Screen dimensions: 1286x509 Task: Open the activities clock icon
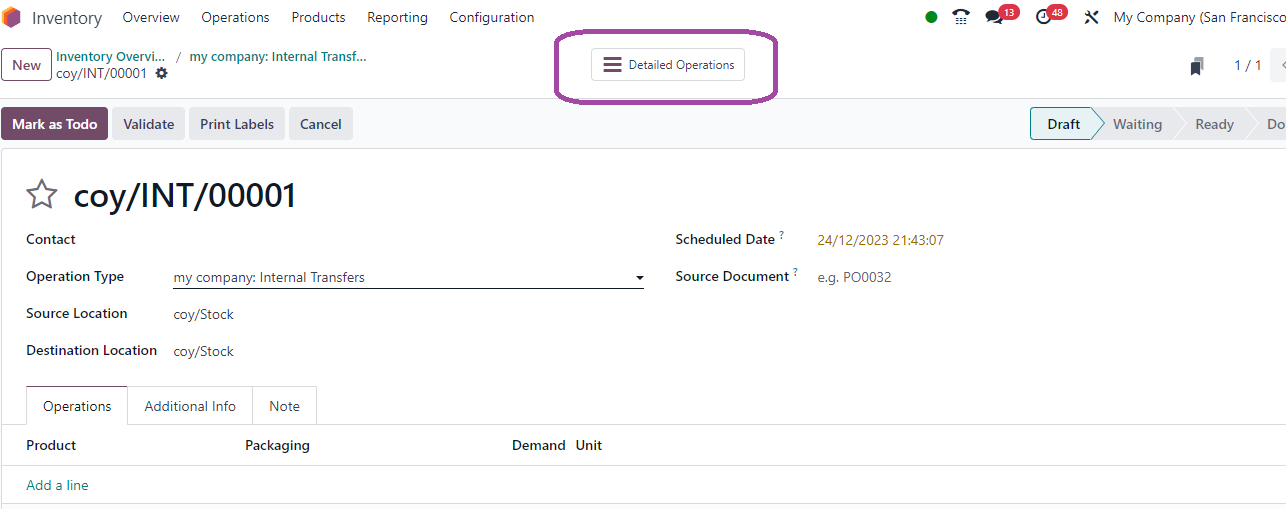tap(1043, 17)
